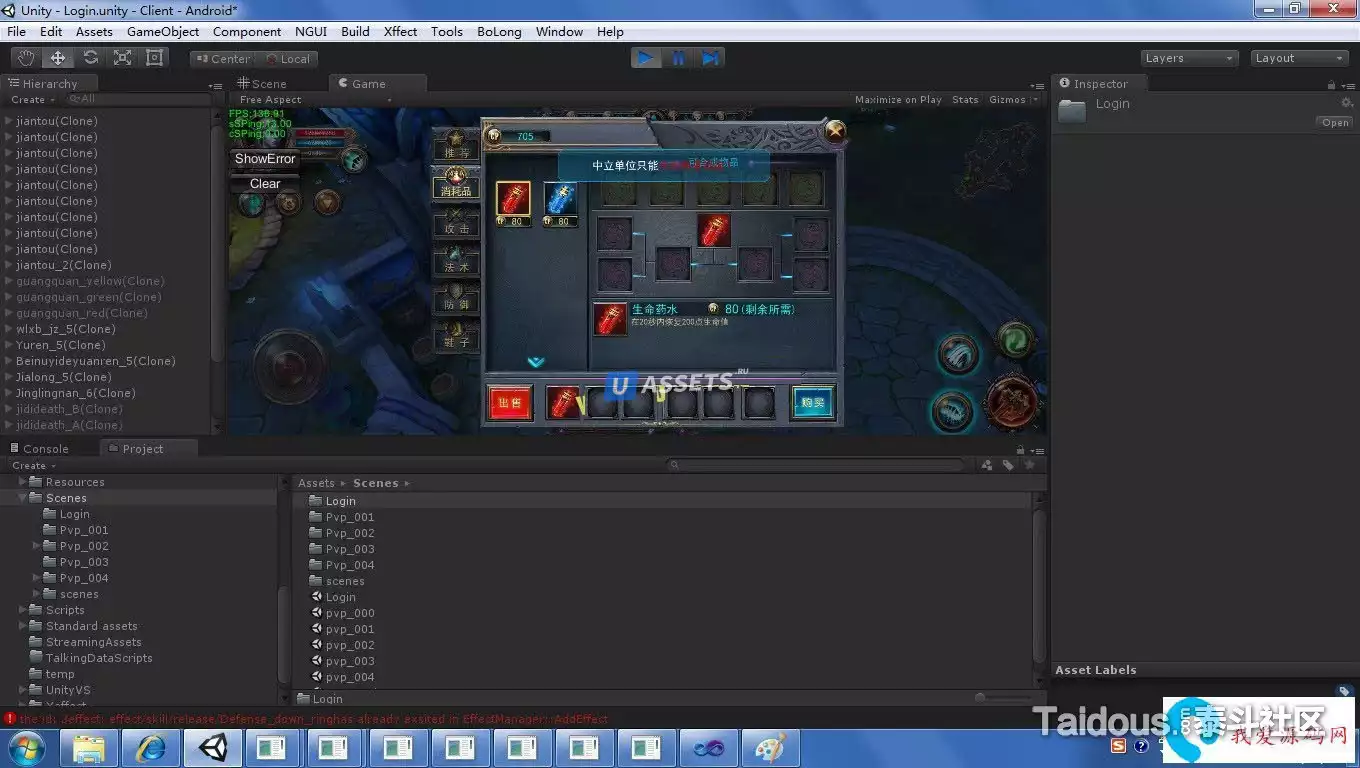
Task: Click the red potion in inventory slot bar
Action: click(x=564, y=403)
